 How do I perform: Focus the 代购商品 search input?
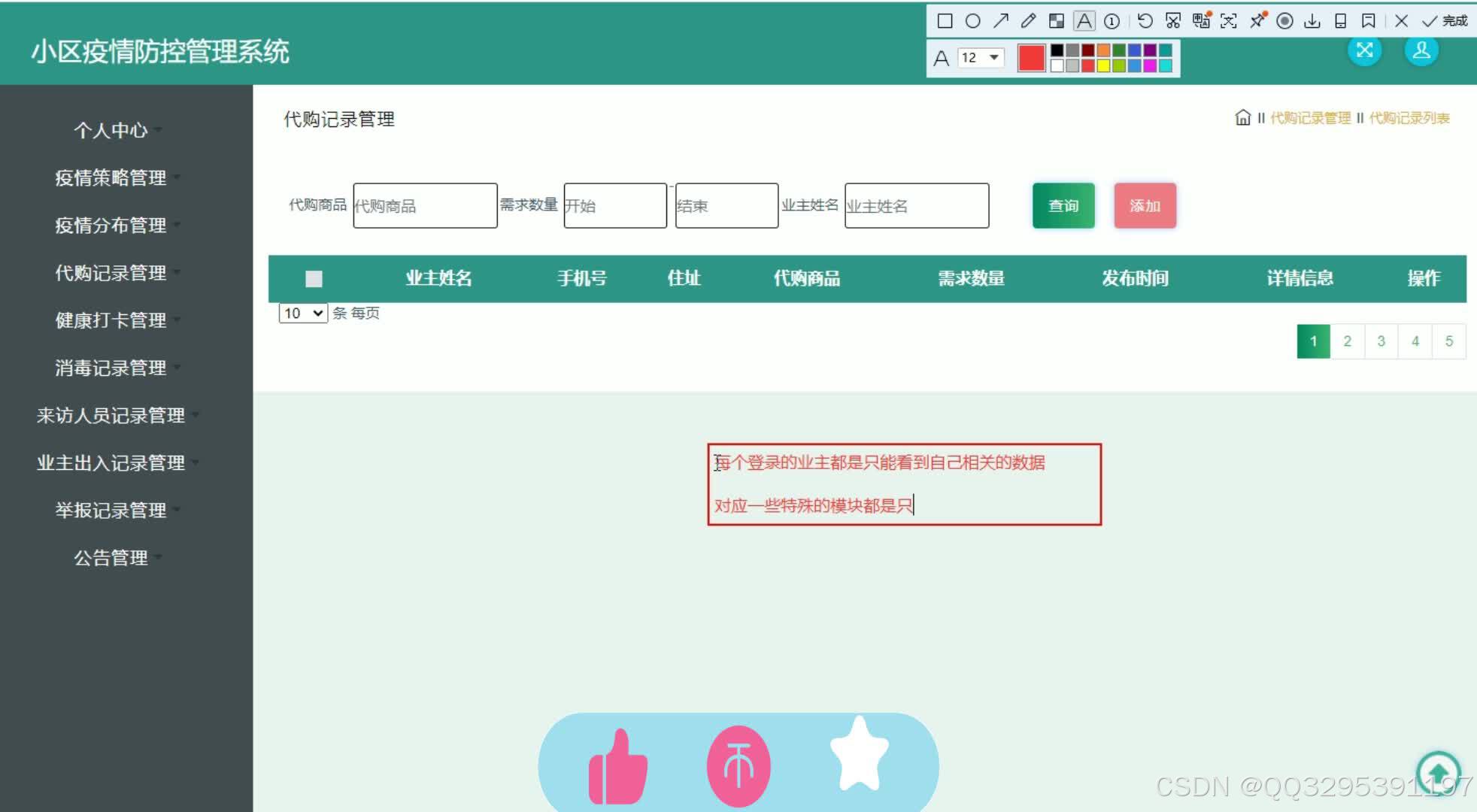pyautogui.click(x=425, y=205)
